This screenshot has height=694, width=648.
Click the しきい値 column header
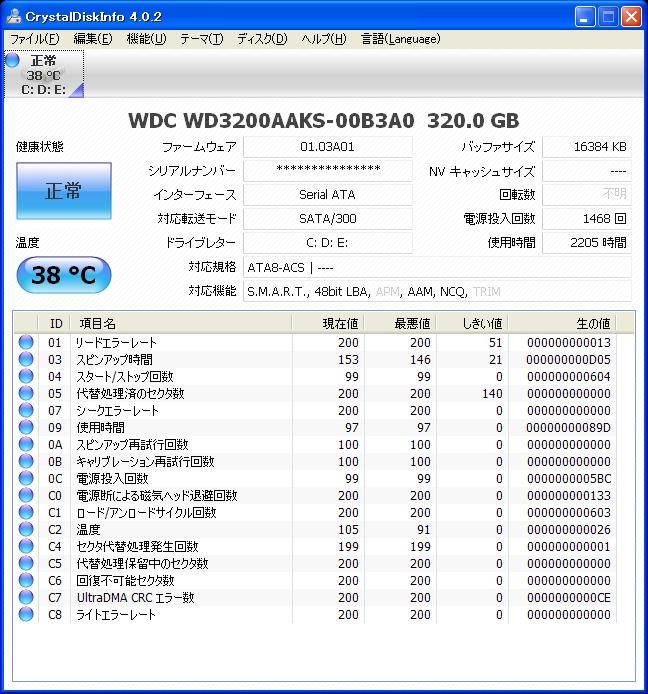tap(472, 324)
